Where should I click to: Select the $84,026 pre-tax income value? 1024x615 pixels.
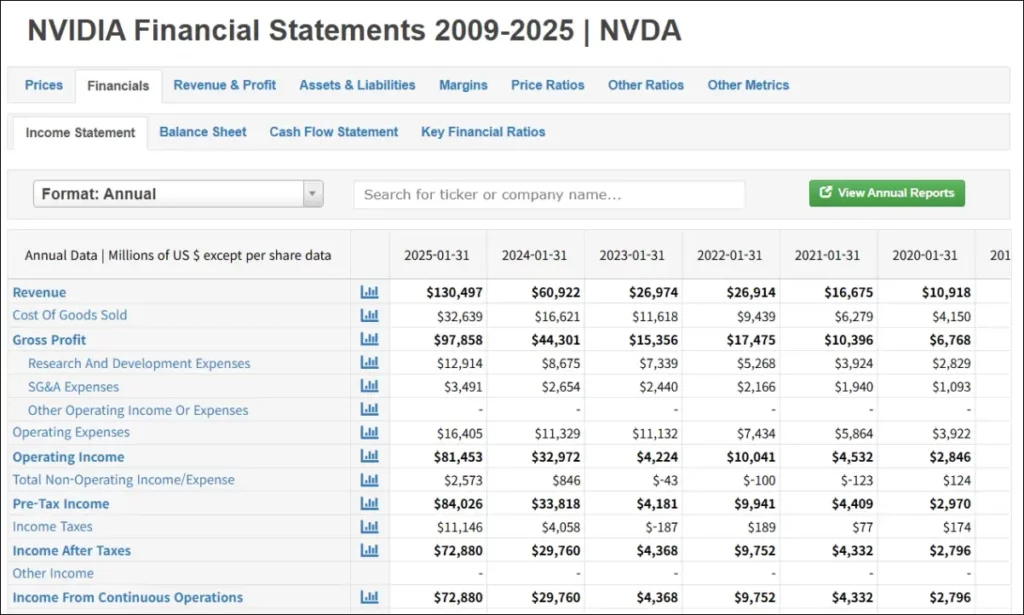(458, 504)
